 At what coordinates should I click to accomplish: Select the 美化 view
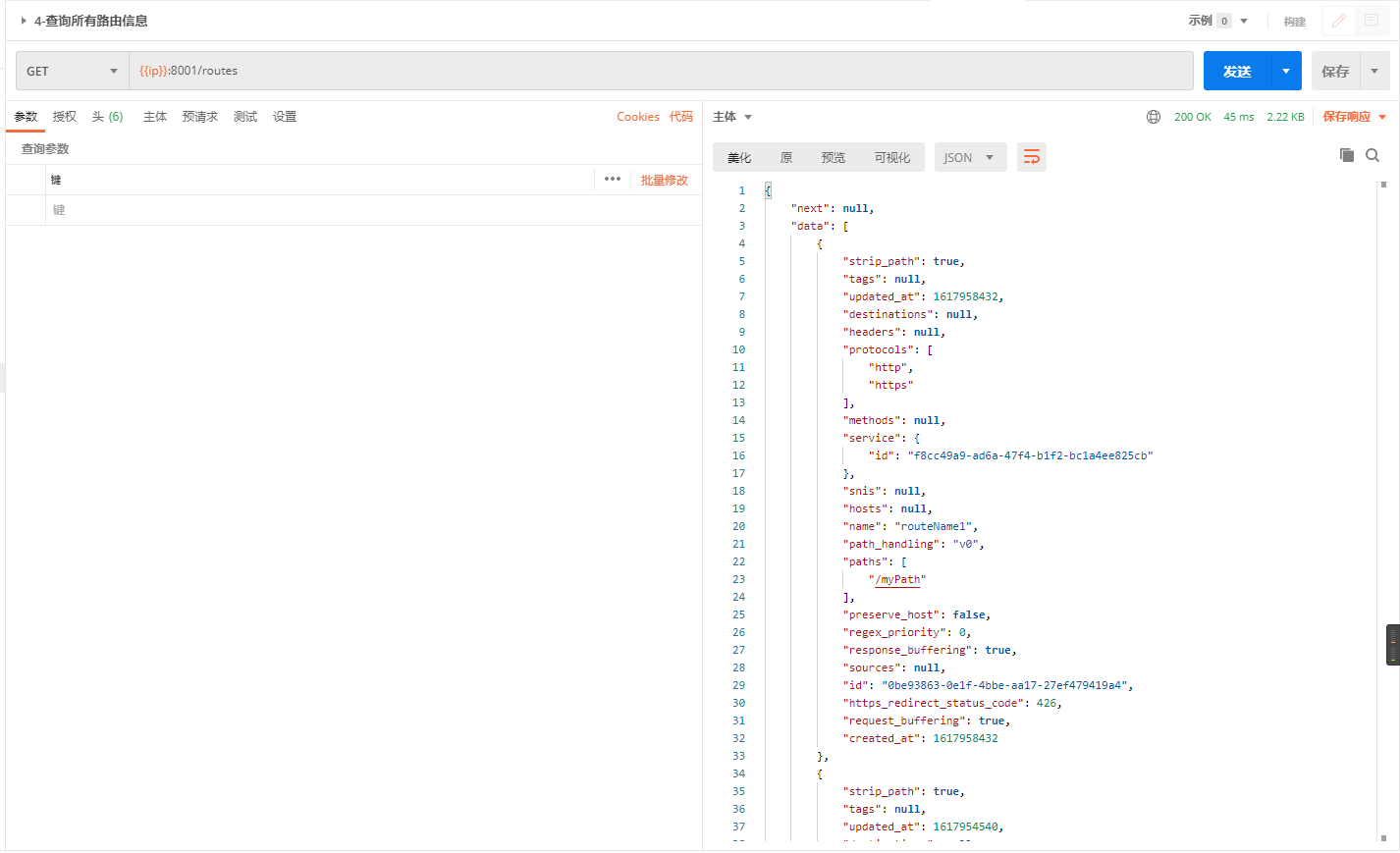(739, 157)
